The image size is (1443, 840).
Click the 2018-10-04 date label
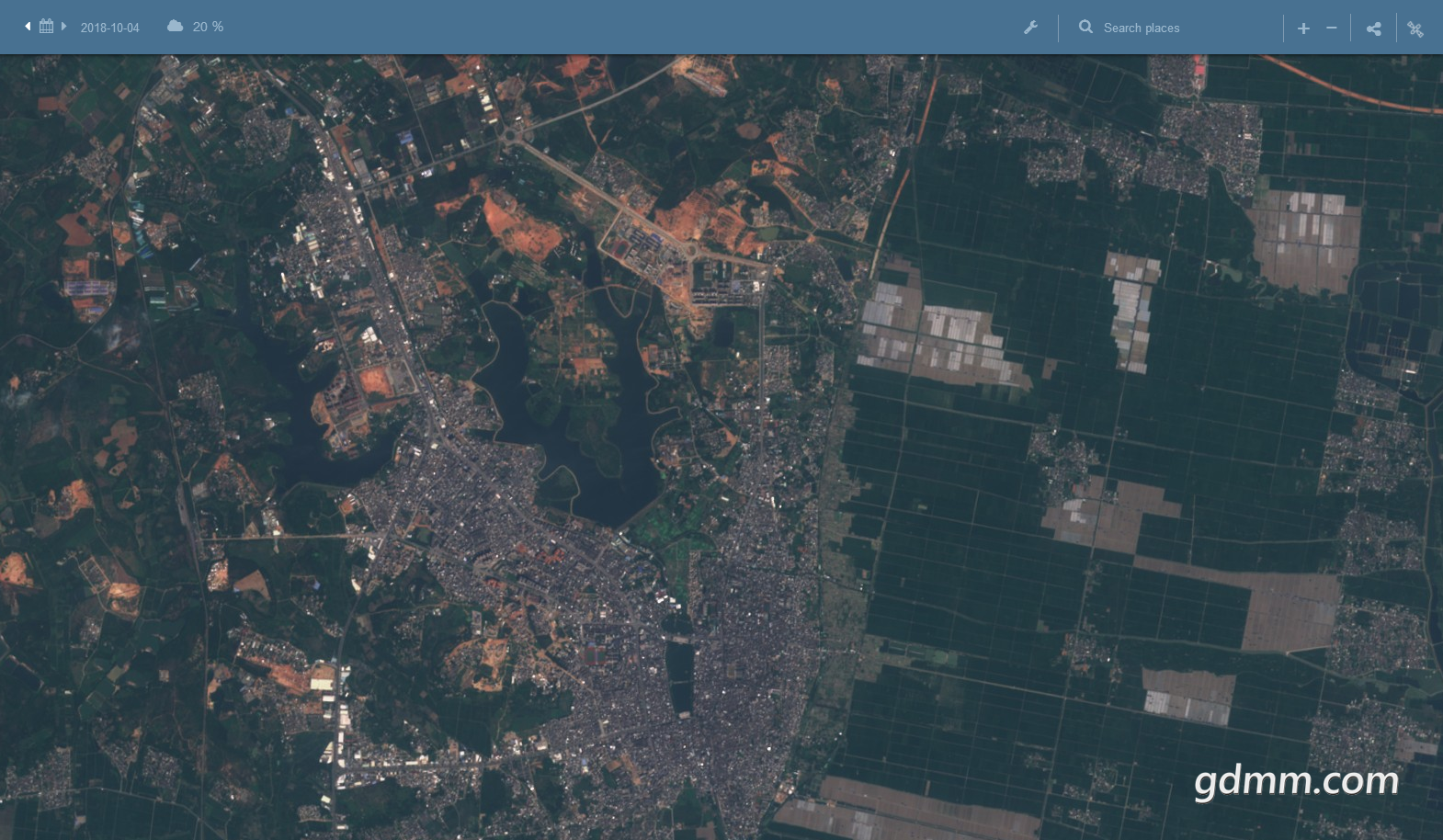109,28
